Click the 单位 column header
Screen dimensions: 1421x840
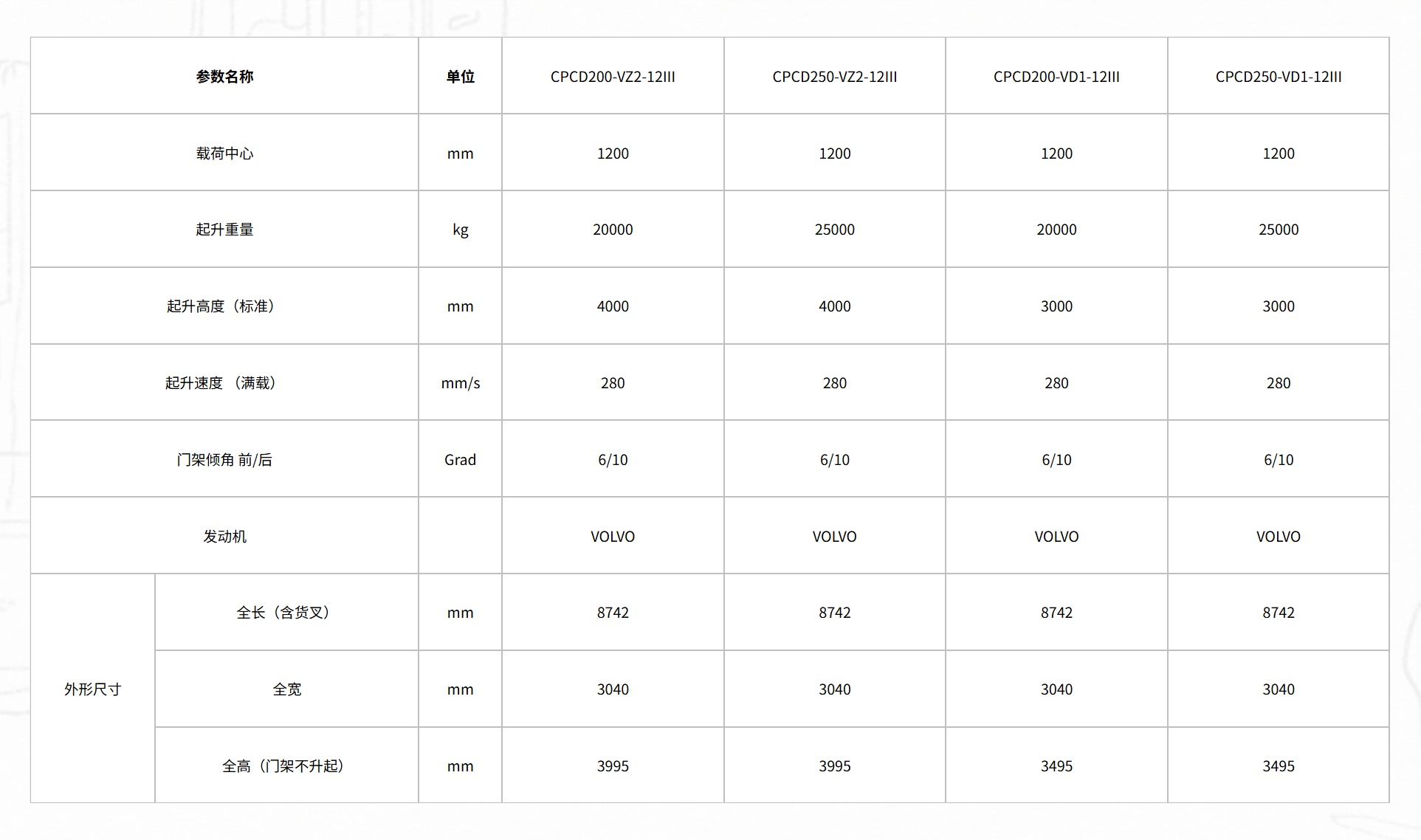coord(460,77)
